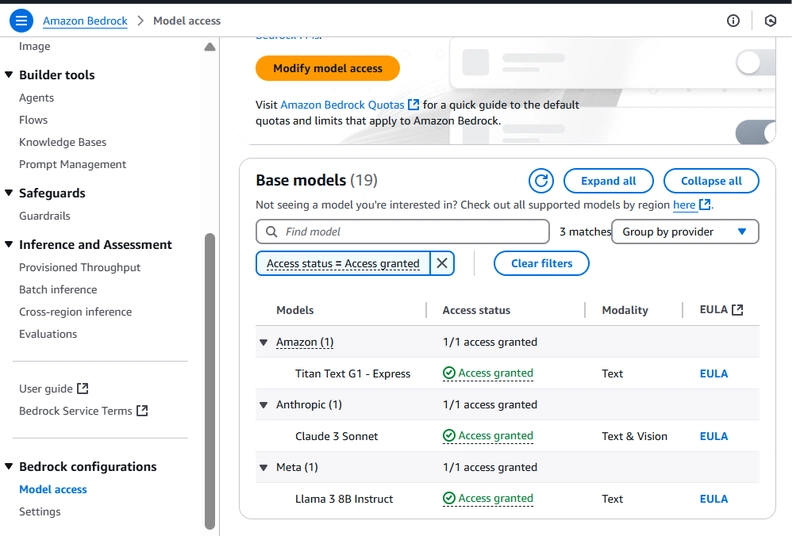Click the Claude 3 Sonnet model name
This screenshot has height=536, width=800.
point(336,436)
